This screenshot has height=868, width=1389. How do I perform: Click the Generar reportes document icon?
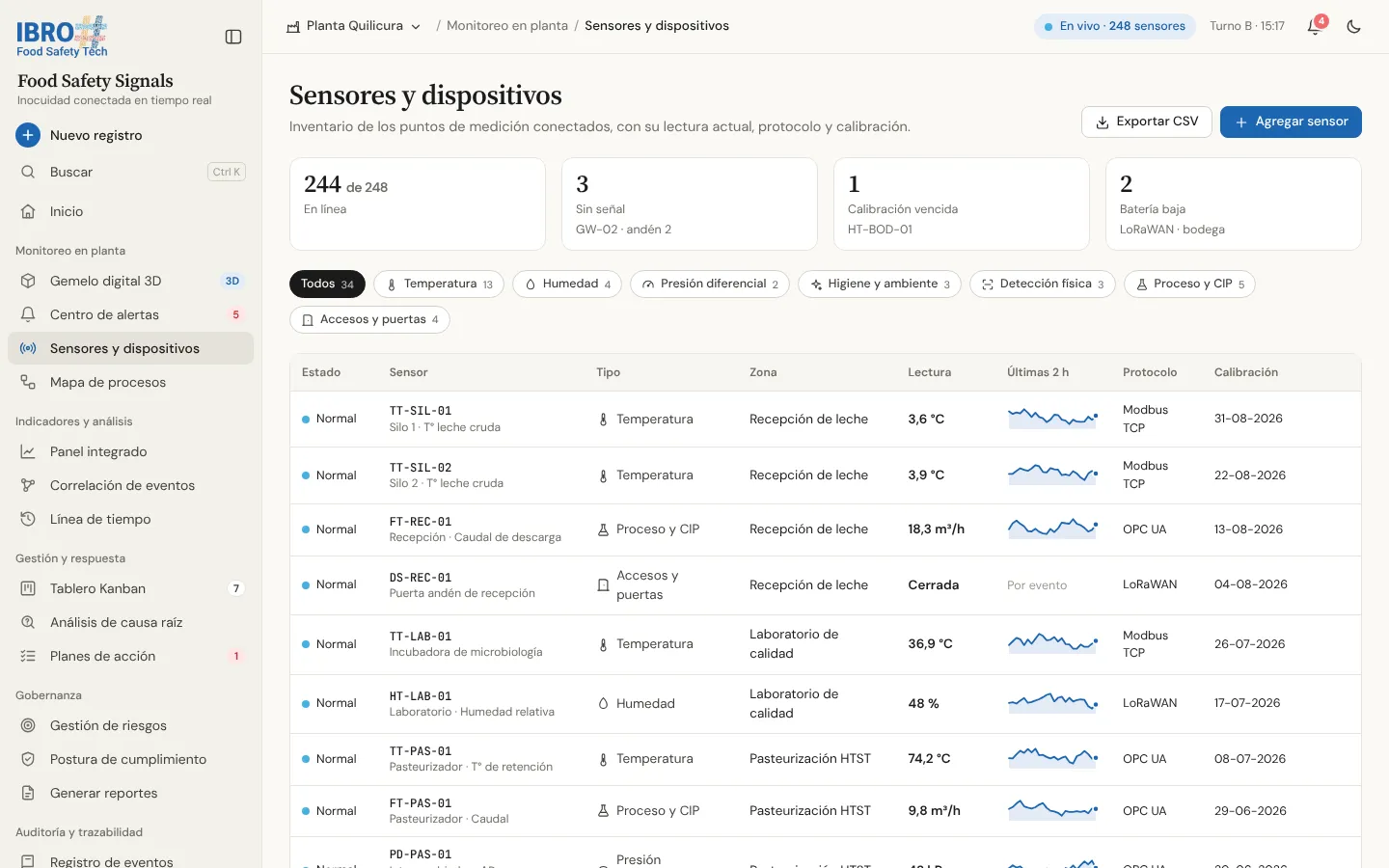coord(28,793)
